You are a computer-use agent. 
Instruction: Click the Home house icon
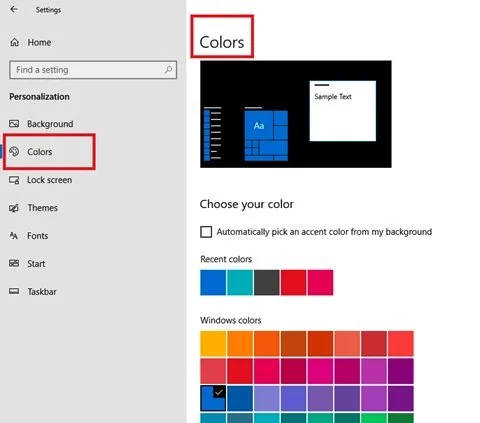[x=14, y=42]
